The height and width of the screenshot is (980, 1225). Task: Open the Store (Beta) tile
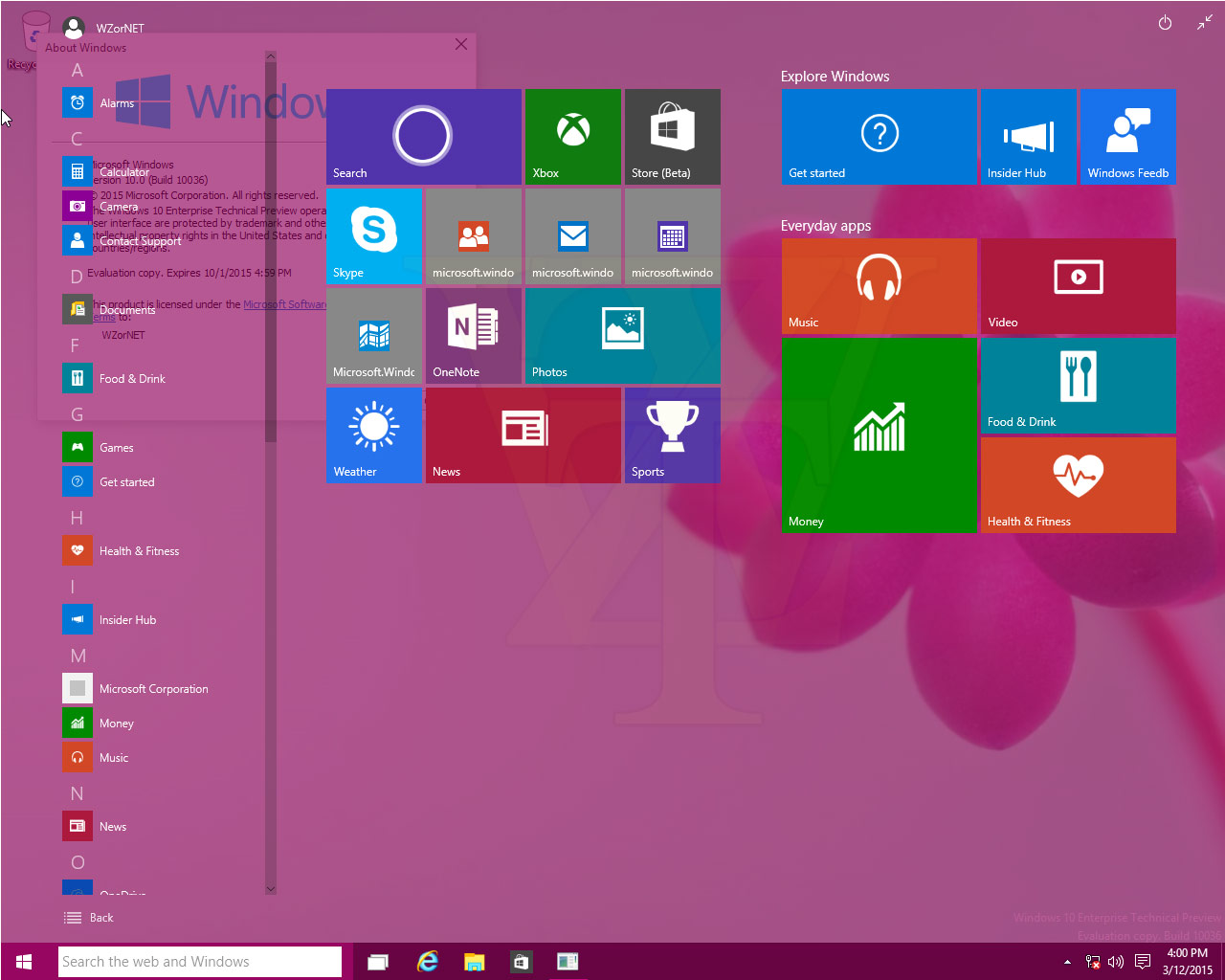coord(672,136)
